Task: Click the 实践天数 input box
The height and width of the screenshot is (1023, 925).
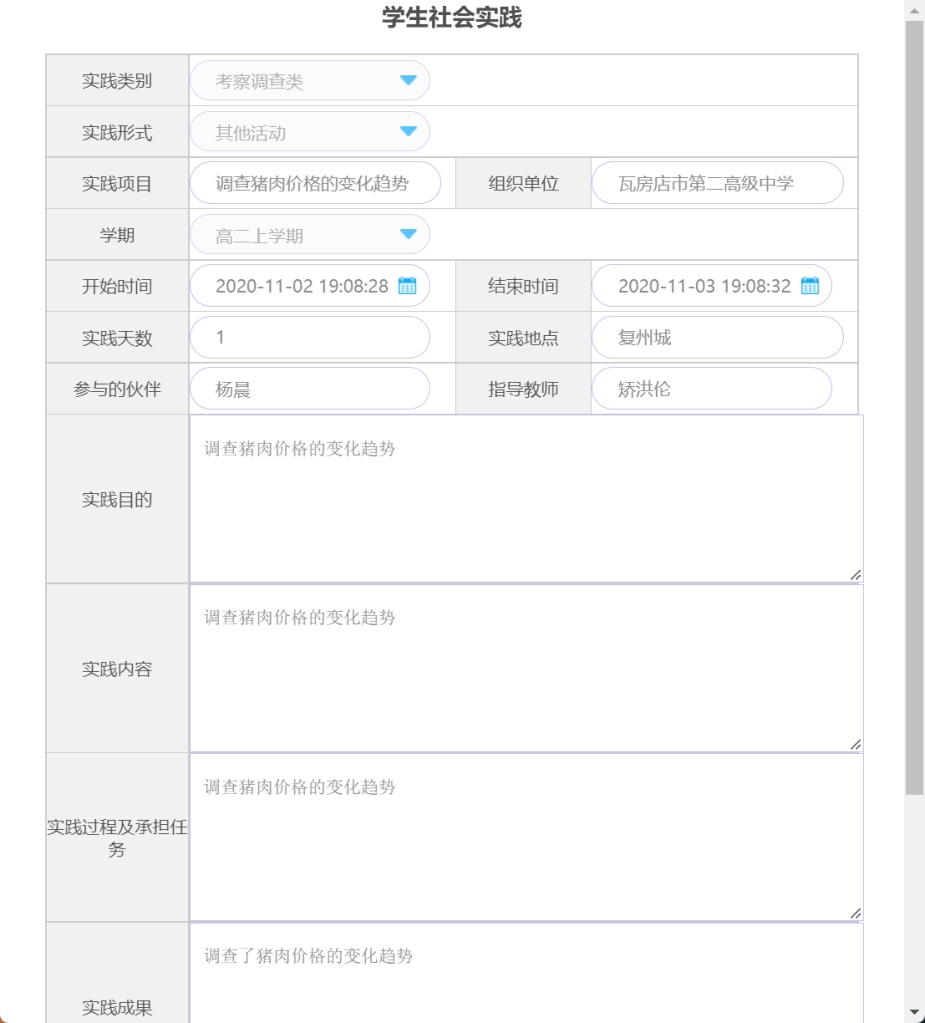Action: click(x=309, y=338)
